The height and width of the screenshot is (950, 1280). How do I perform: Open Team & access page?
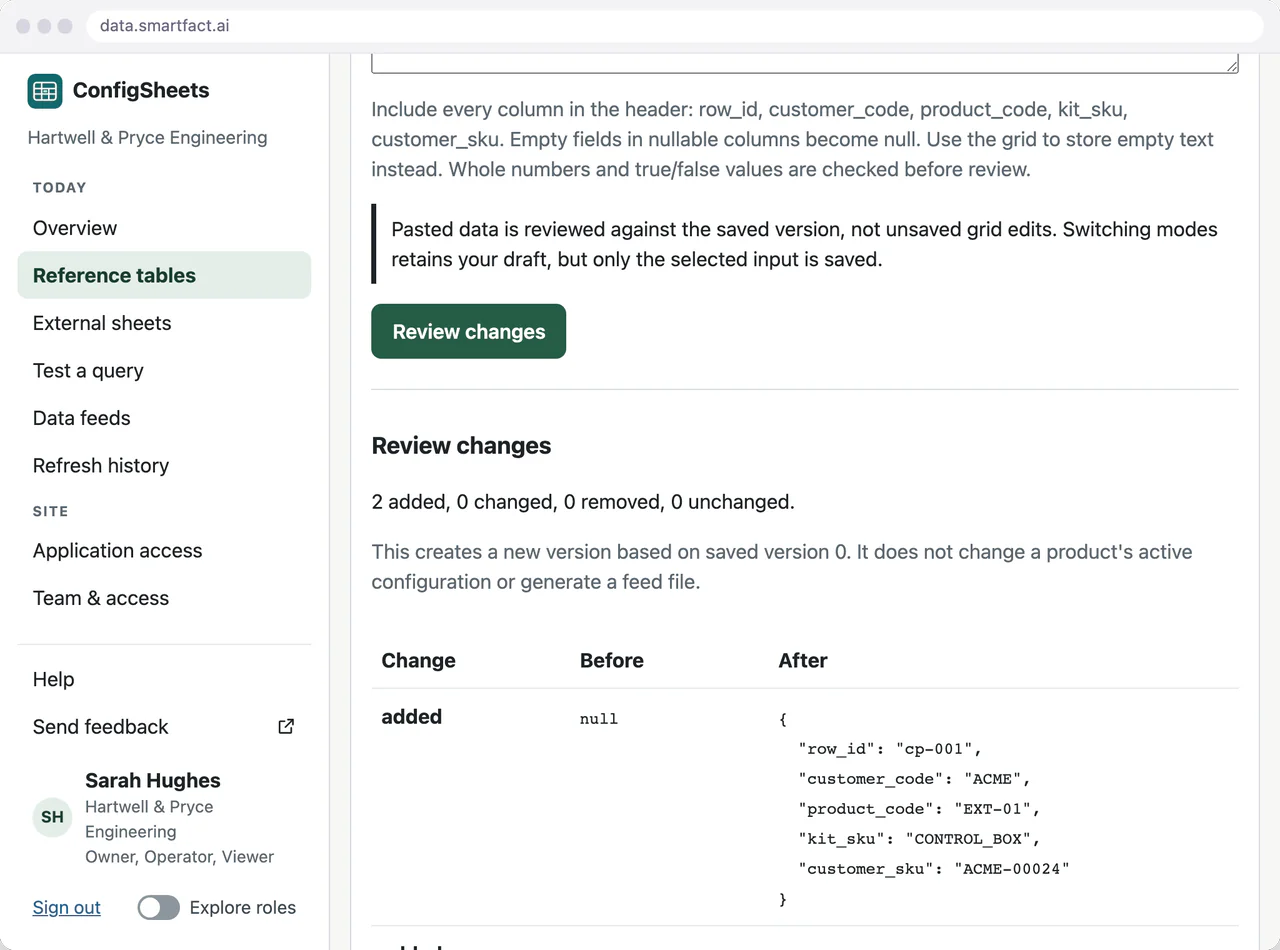click(x=164, y=598)
